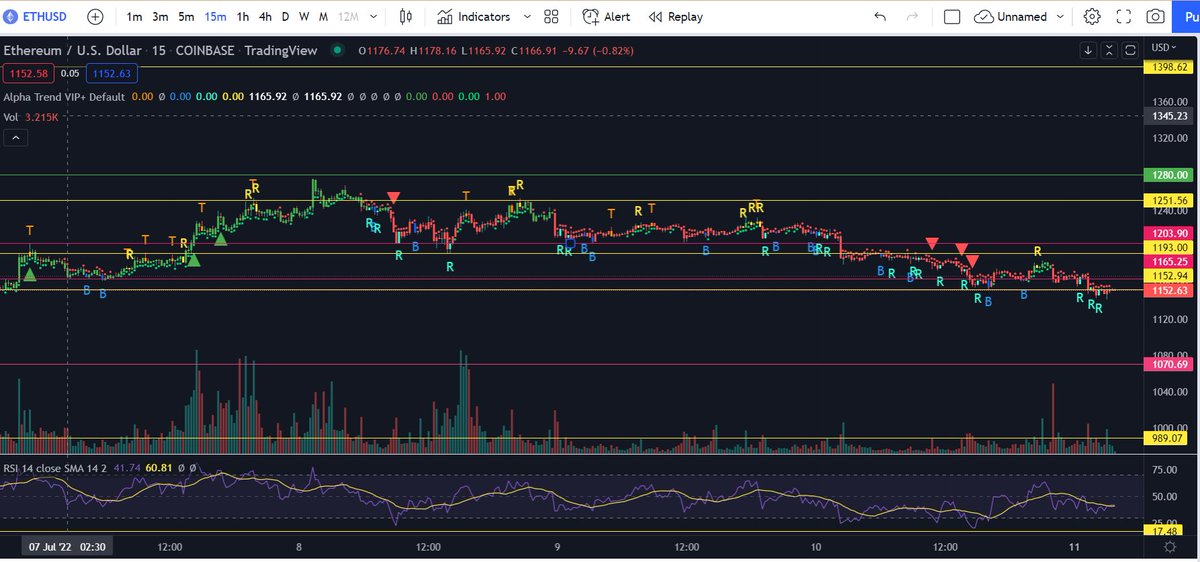Open the chart settings gear
The width and height of the screenshot is (1200, 562).
pos(1092,17)
